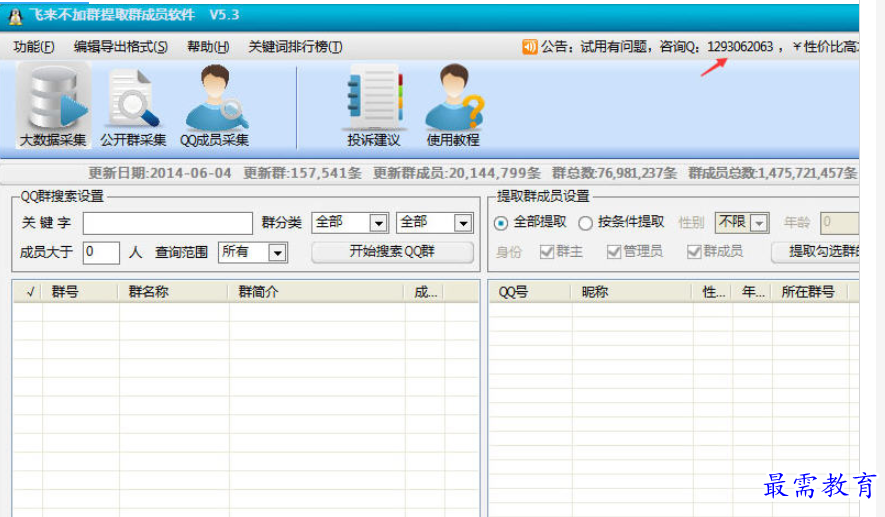Open the 功能(F) menu
Screen dimensions: 885x517
click(x=34, y=47)
